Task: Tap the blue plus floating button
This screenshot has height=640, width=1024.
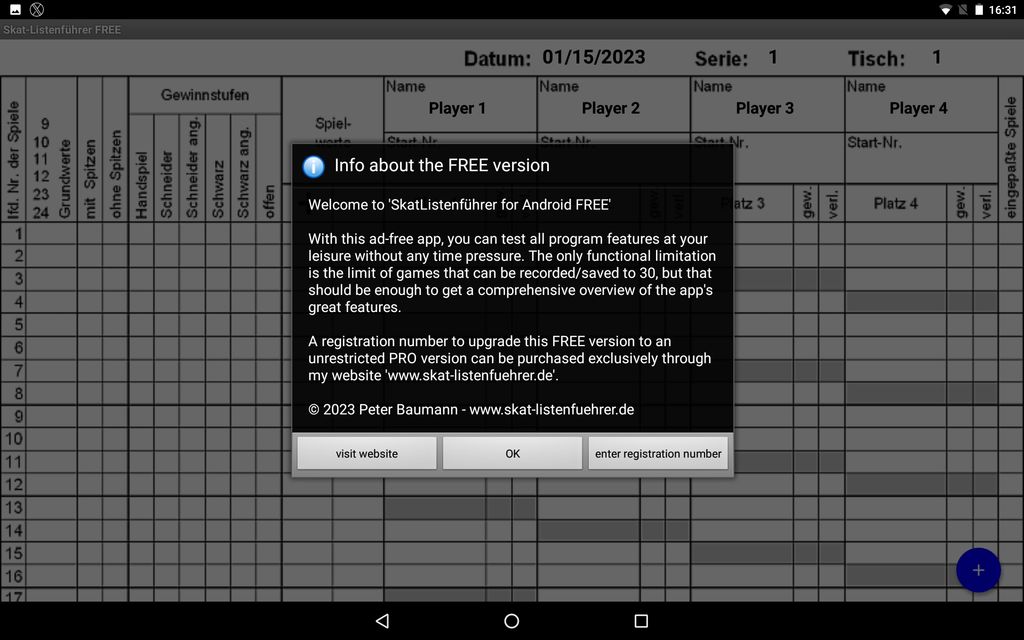Action: 978,570
